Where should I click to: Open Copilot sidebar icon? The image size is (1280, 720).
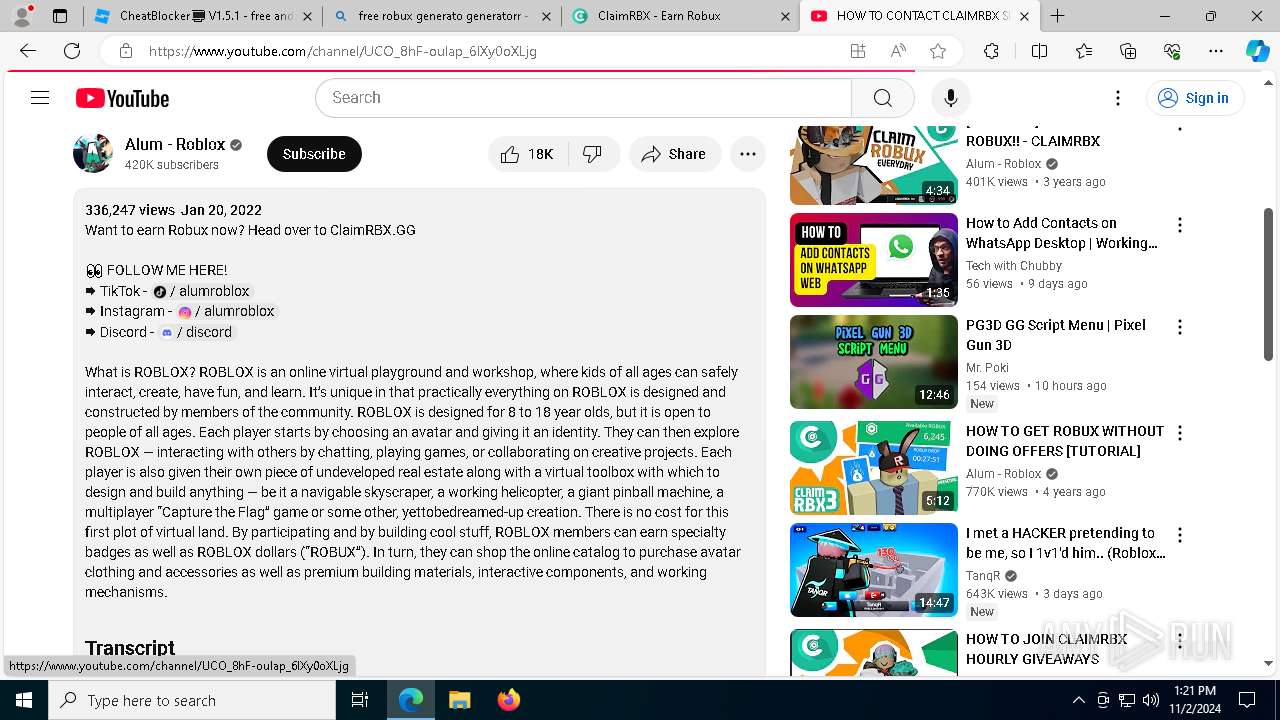[1257, 51]
